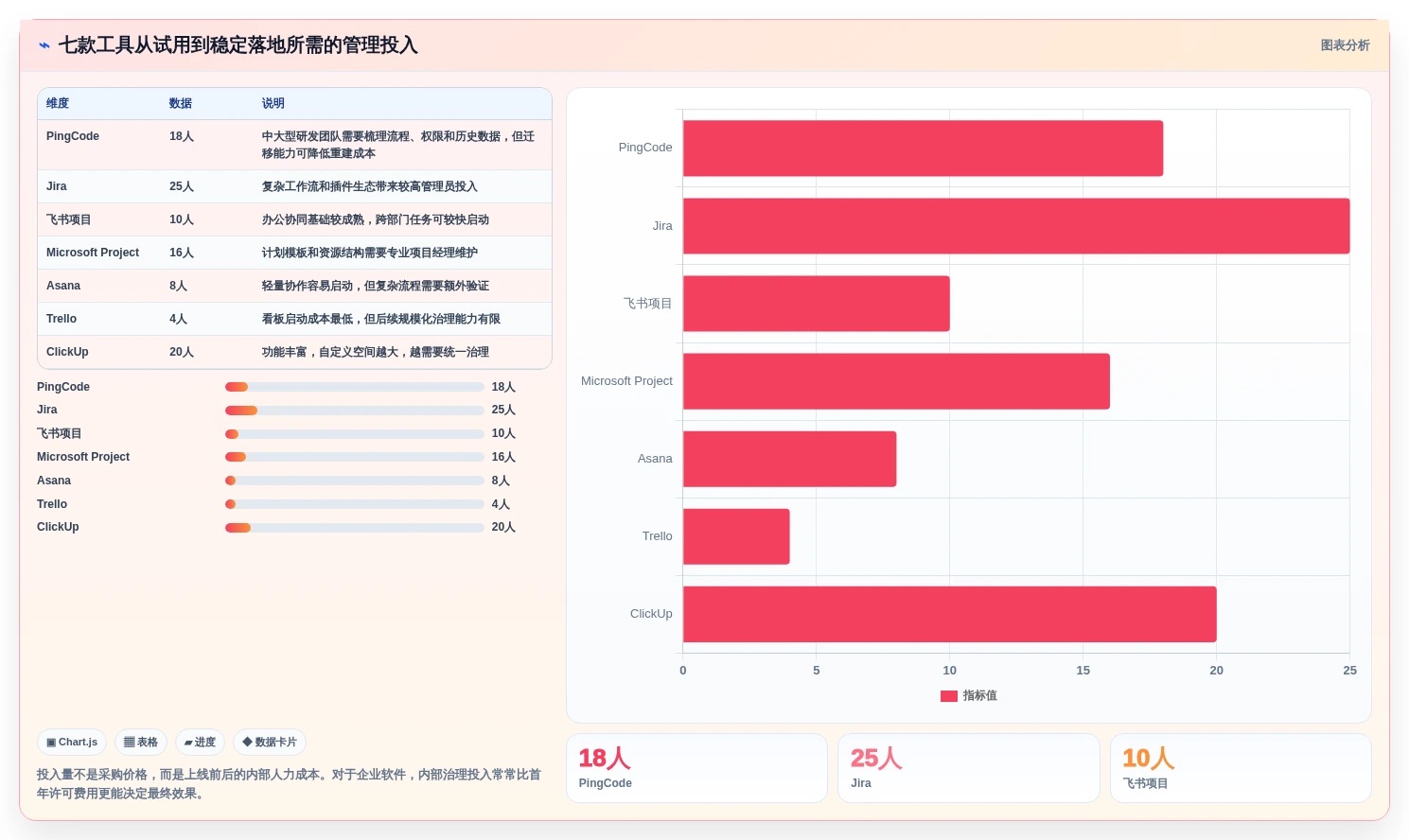The image size is (1409, 840).
Task: Click the Asana label in progress list
Action: (x=54, y=481)
